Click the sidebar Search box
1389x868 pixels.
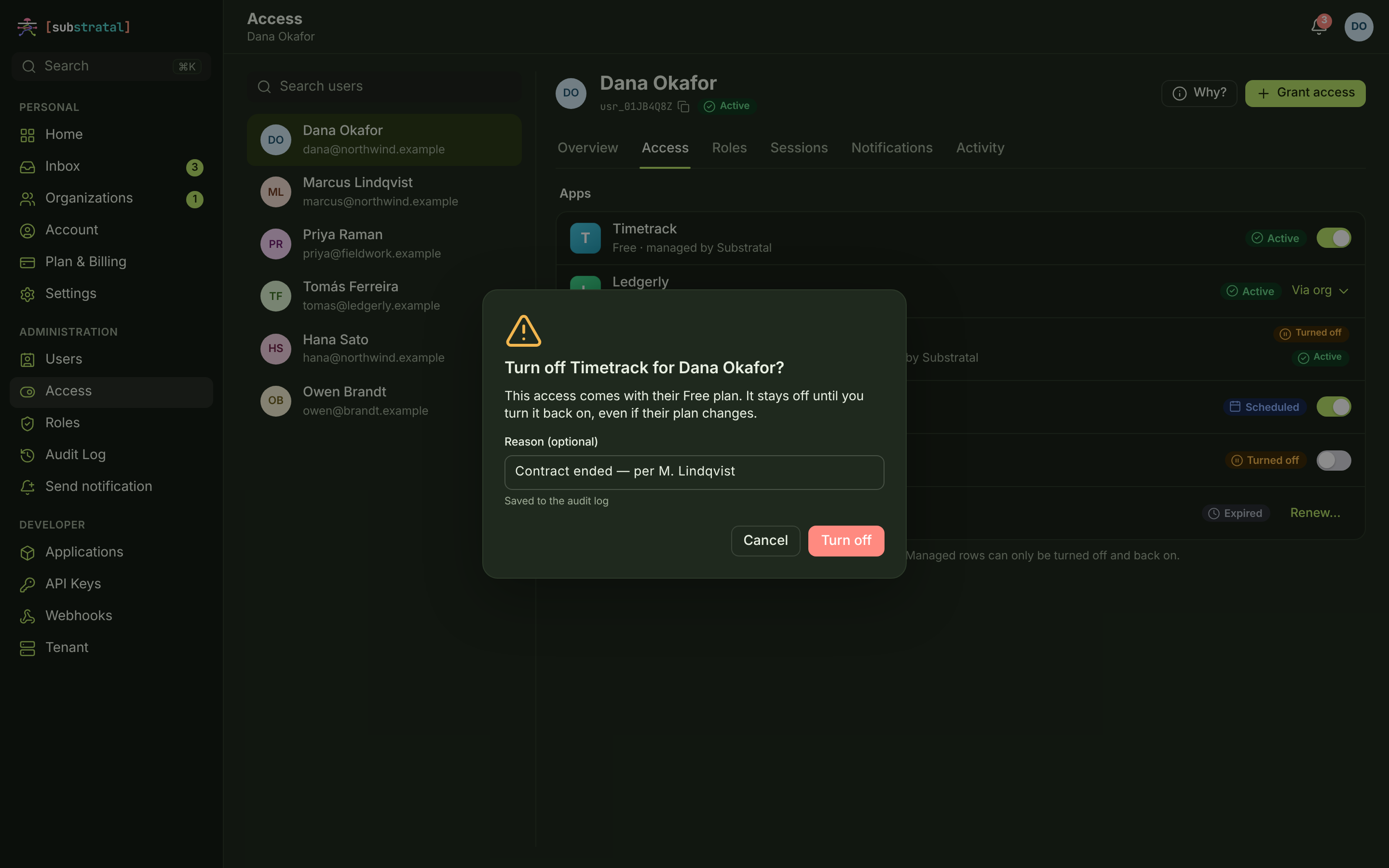pyautogui.click(x=111, y=66)
